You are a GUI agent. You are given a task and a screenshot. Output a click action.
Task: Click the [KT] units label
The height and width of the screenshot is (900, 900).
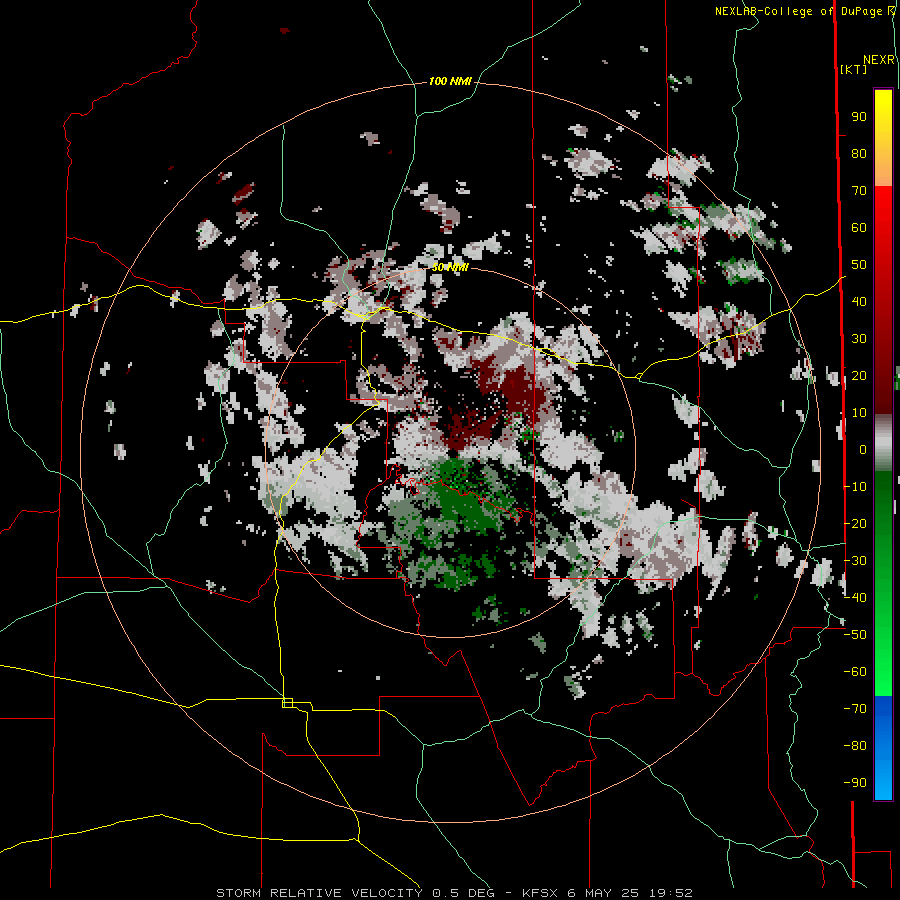click(x=854, y=69)
